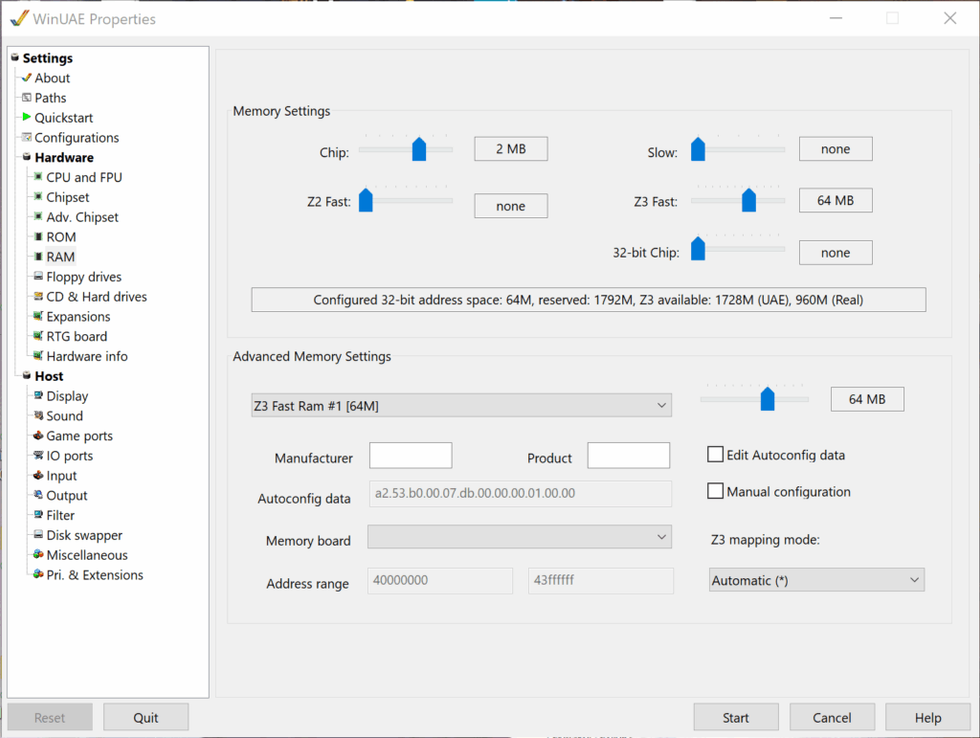The image size is (980, 738).
Task: Open the Quickstart page
Action: point(64,117)
